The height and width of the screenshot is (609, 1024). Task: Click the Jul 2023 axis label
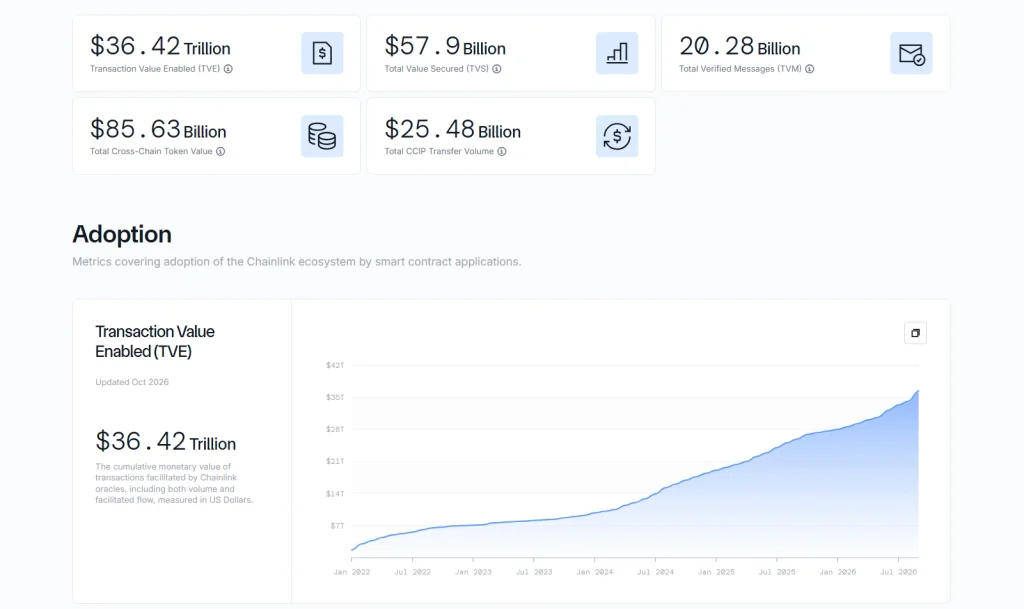534,572
